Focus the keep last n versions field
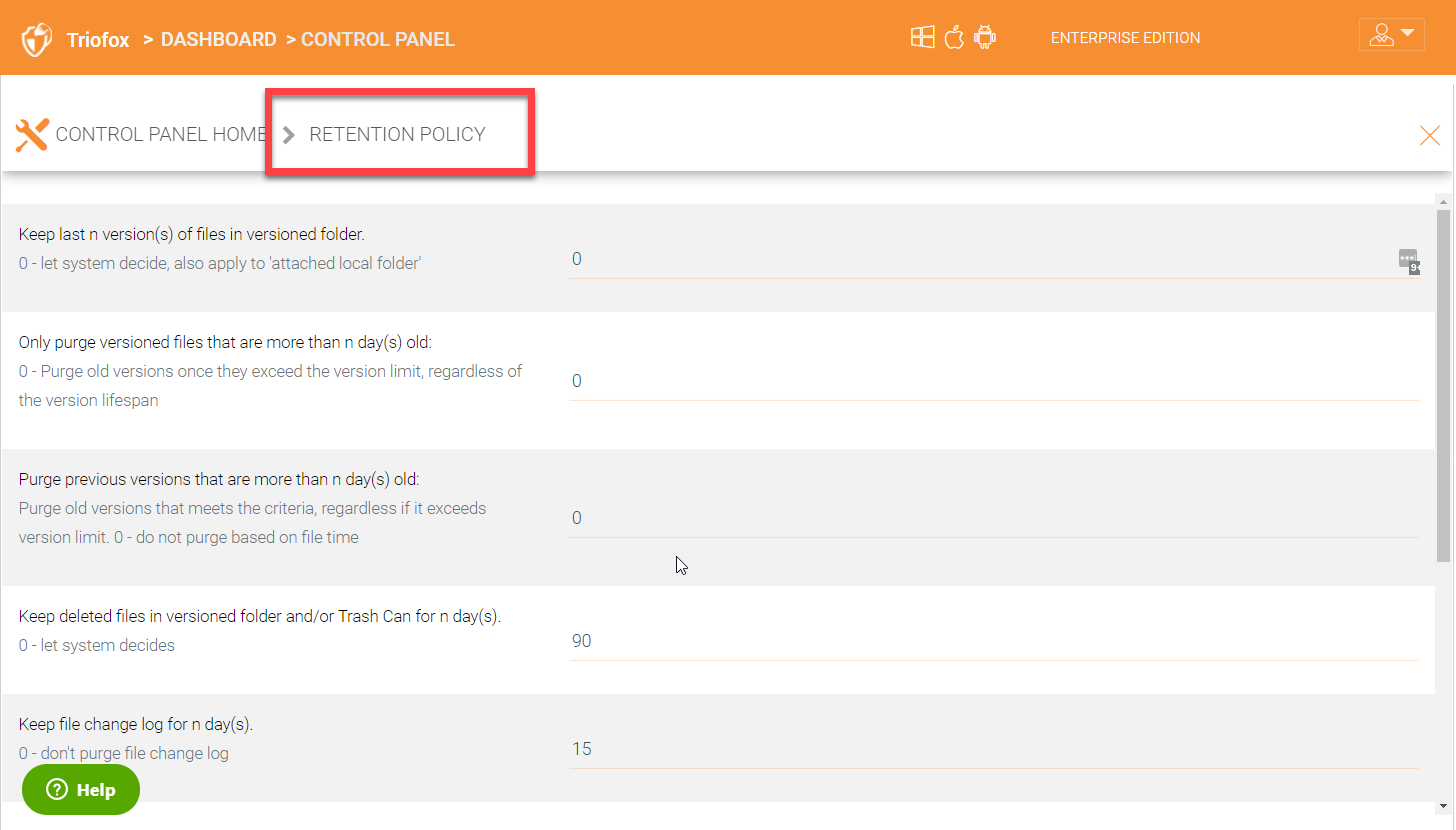Image resolution: width=1456 pixels, height=830 pixels. (x=980, y=259)
